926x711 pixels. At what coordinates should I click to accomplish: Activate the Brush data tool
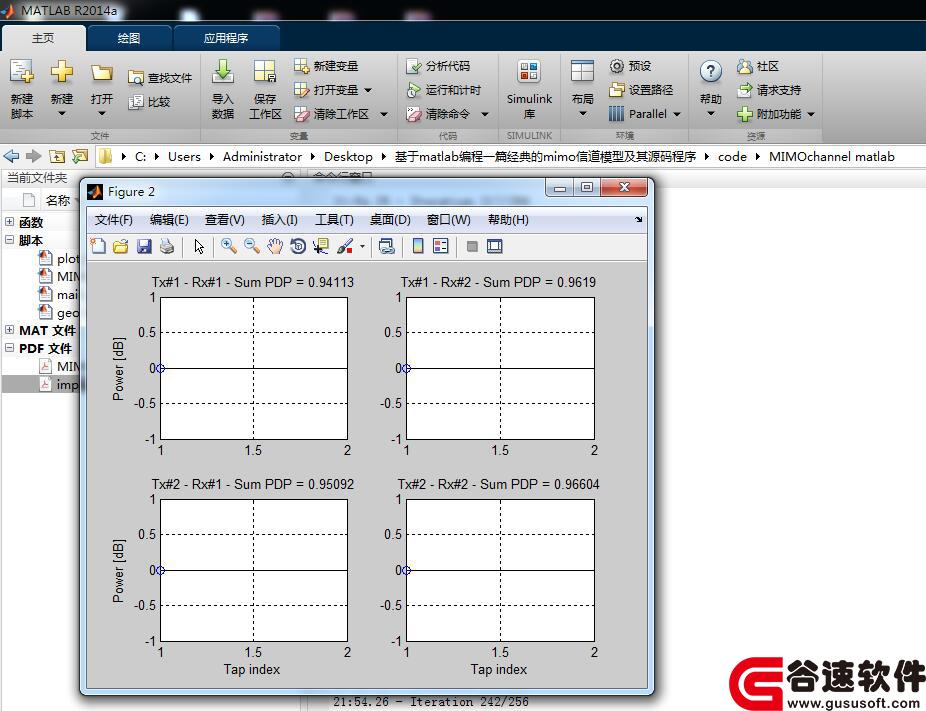(345, 246)
